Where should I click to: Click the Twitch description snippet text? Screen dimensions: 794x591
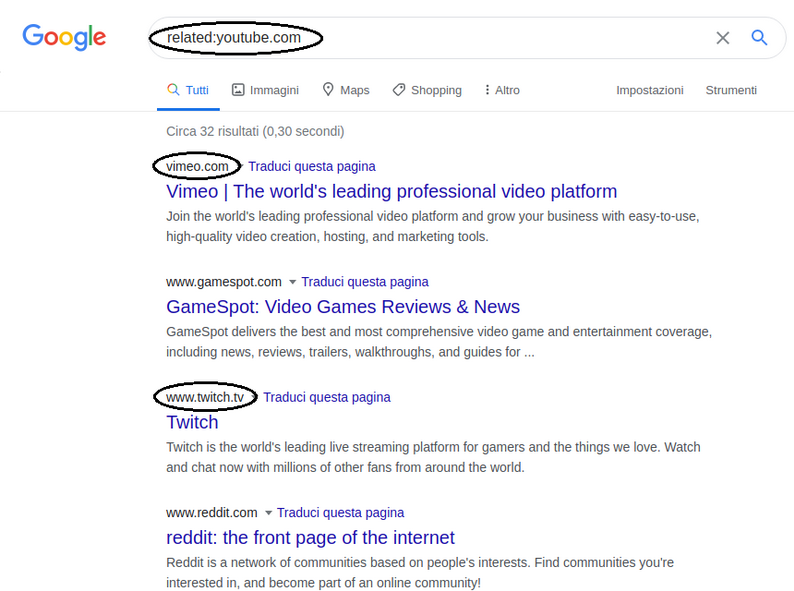coord(433,457)
